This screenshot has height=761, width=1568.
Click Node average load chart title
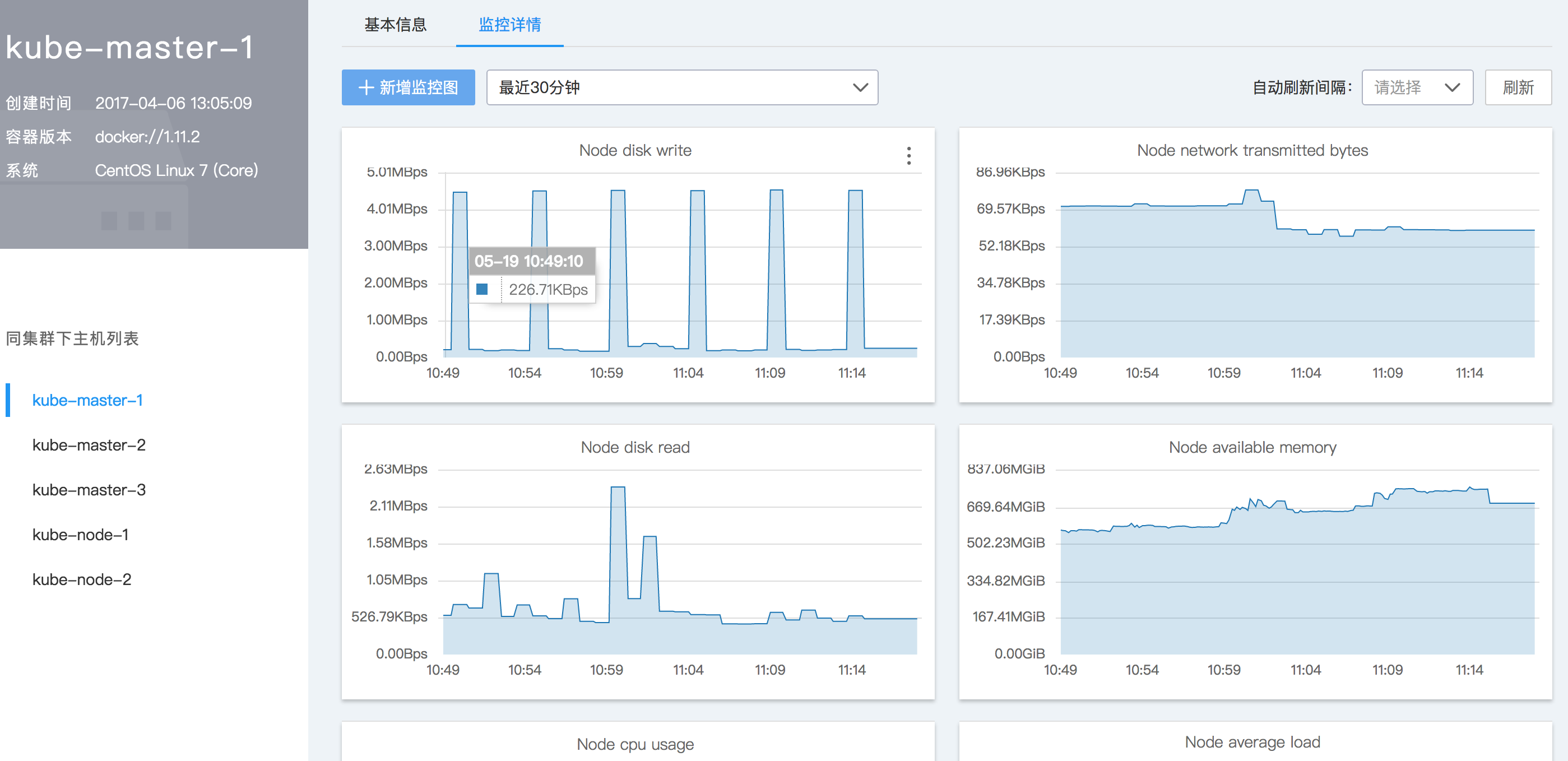(1252, 742)
